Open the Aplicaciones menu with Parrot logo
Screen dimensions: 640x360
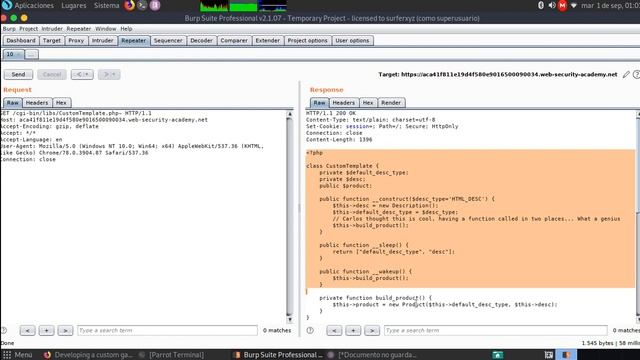click(28, 5)
